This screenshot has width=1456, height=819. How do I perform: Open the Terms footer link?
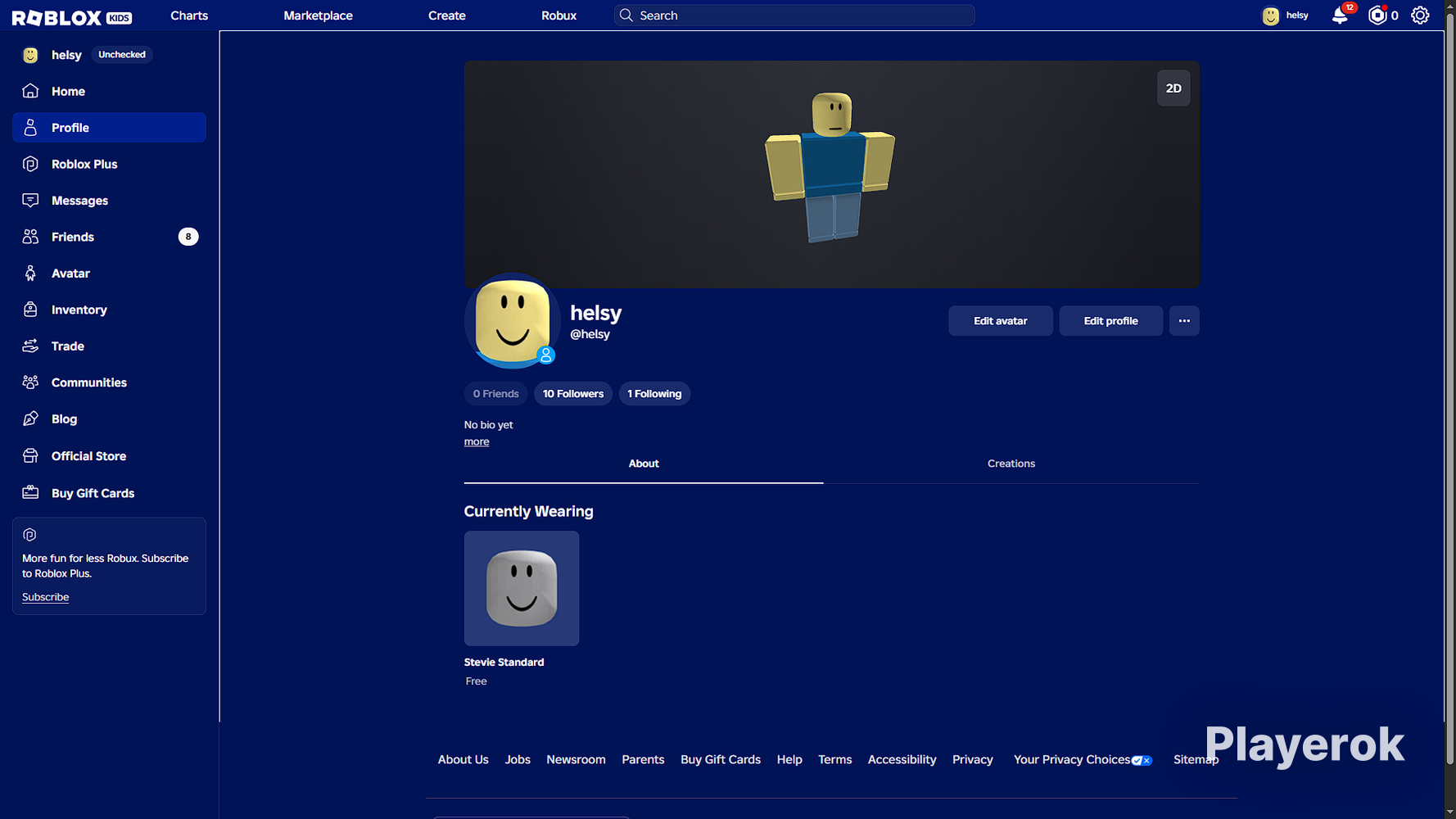835,760
